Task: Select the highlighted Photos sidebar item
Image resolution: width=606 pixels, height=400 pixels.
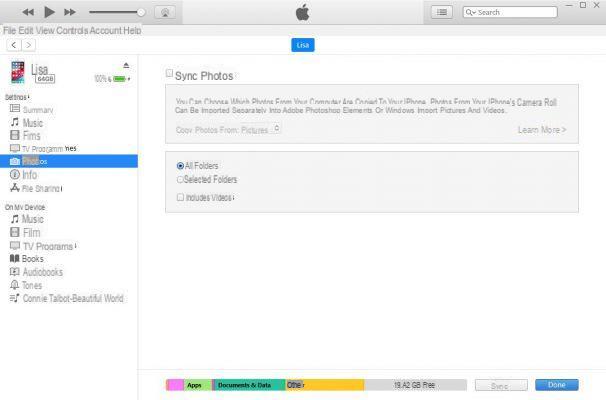Action: tap(69, 161)
